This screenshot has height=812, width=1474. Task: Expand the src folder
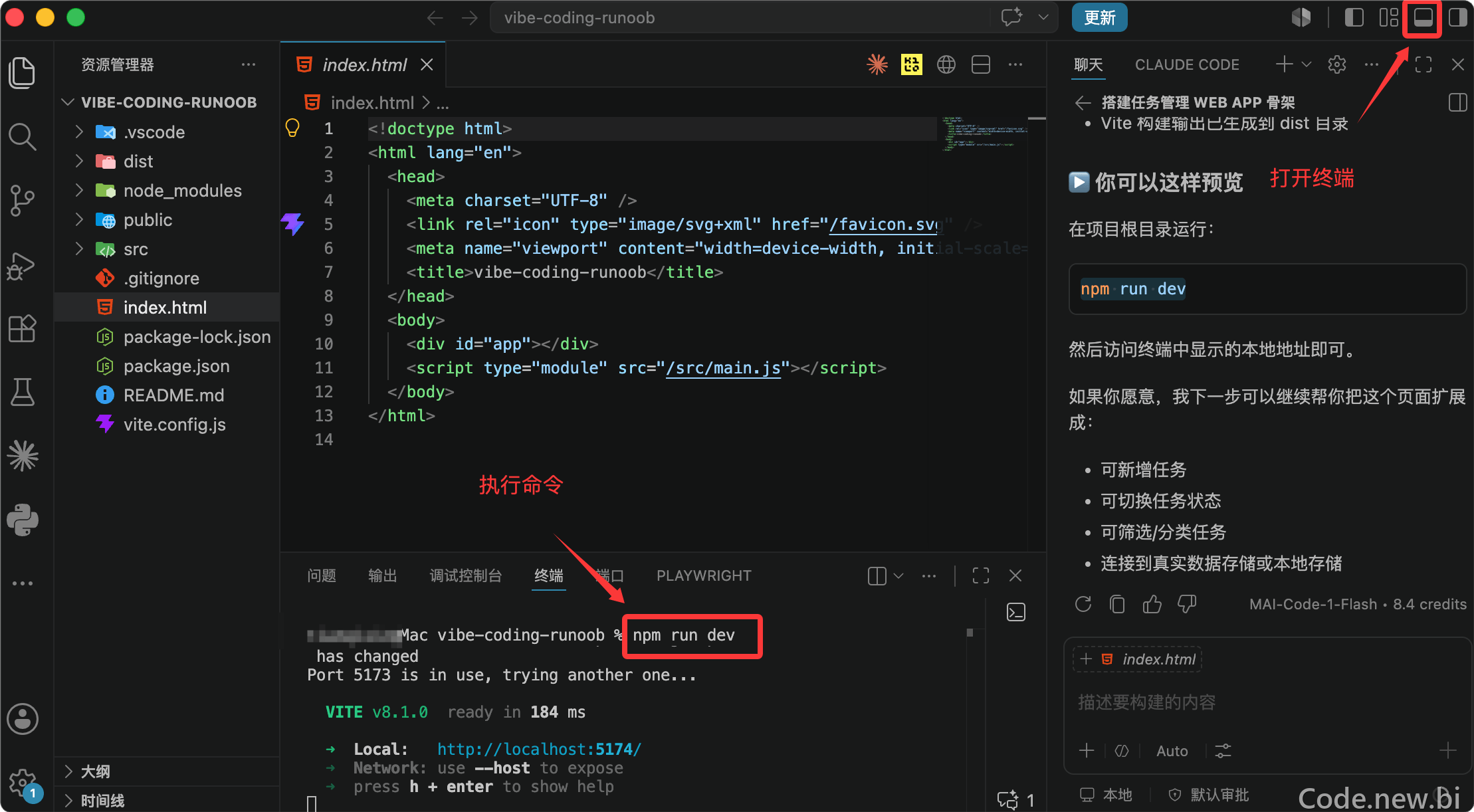[79, 249]
